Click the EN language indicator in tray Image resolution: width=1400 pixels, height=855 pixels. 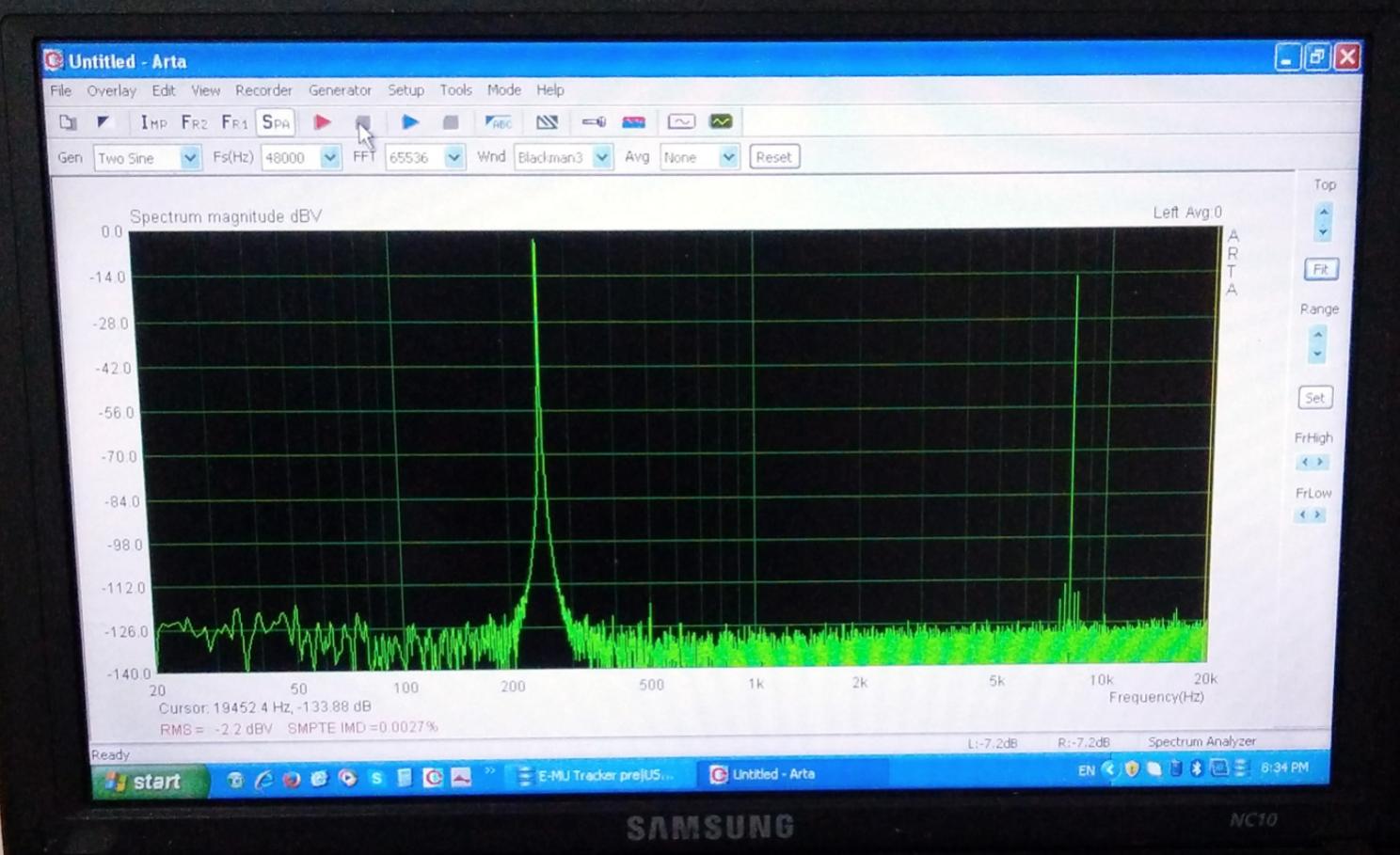pos(1086,770)
